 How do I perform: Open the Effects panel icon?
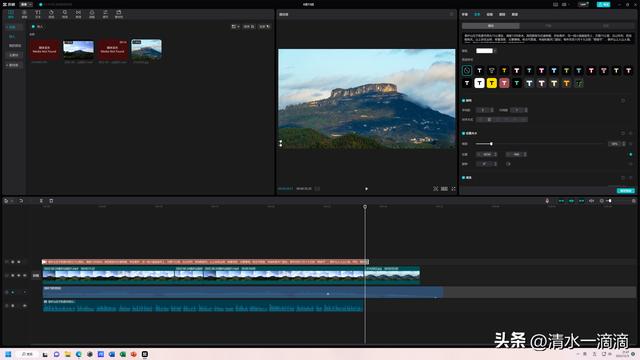[64, 14]
